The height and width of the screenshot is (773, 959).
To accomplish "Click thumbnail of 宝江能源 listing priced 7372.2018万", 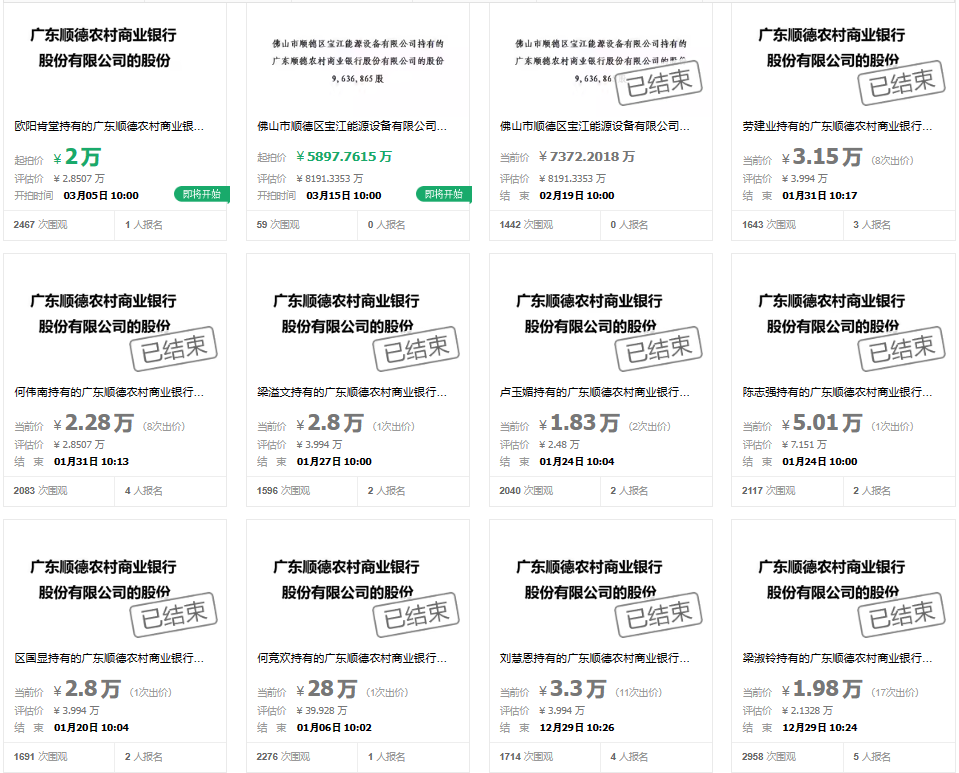I will pos(601,59).
